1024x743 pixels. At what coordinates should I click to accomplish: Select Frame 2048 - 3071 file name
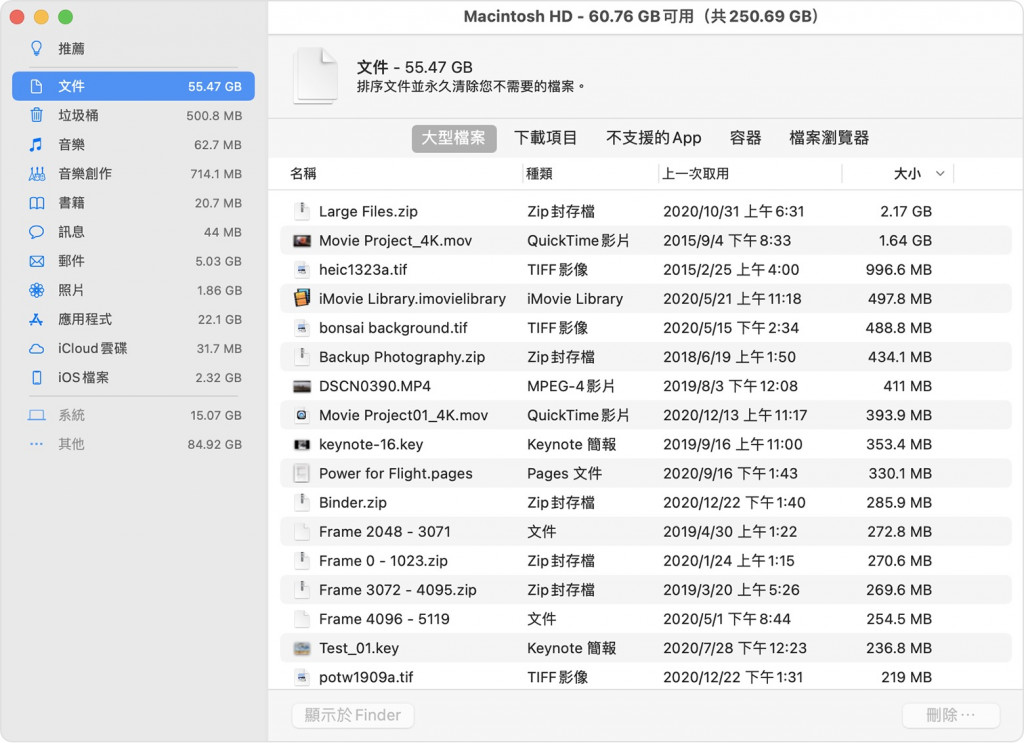click(385, 531)
